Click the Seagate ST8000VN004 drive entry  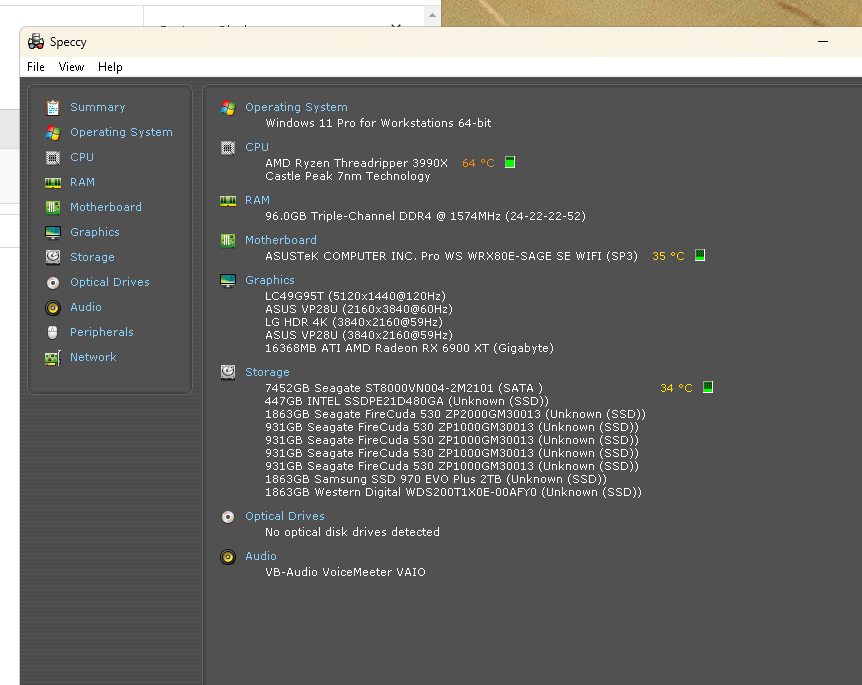pyautogui.click(x=404, y=388)
